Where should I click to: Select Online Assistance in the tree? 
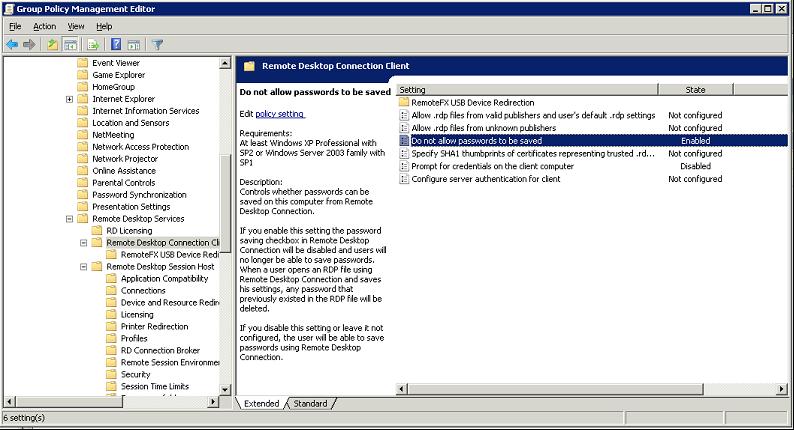click(124, 171)
